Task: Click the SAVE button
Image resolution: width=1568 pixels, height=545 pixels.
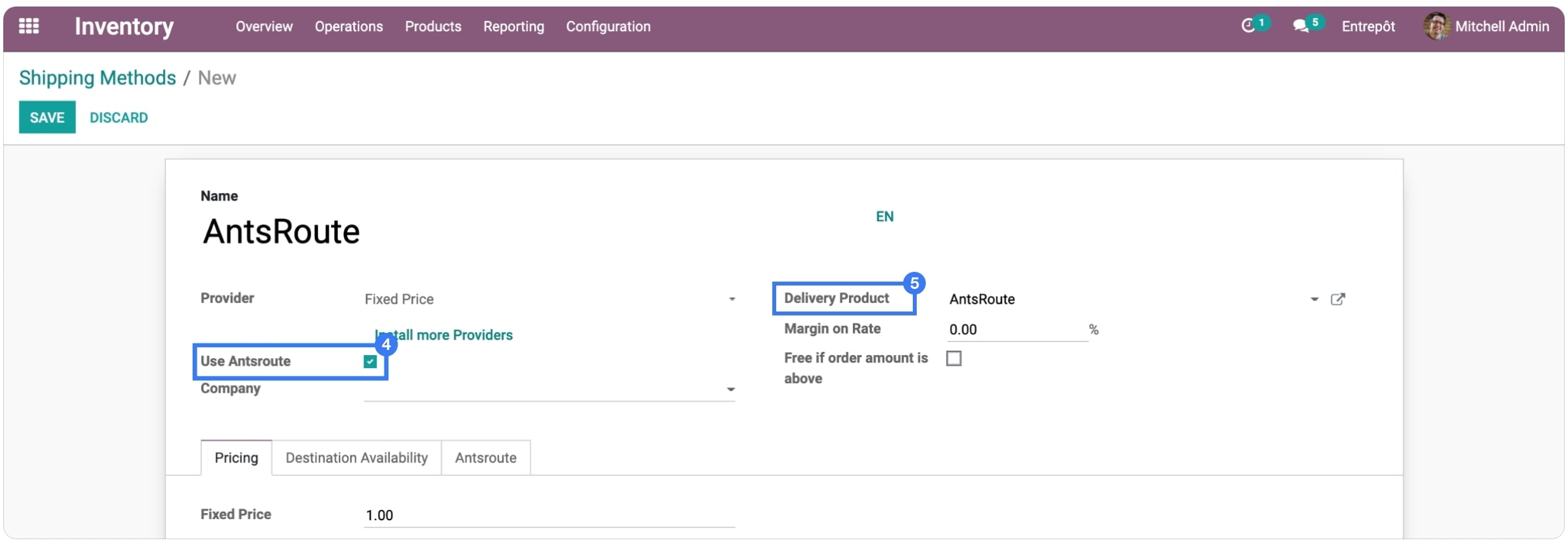Action: pos(47,117)
